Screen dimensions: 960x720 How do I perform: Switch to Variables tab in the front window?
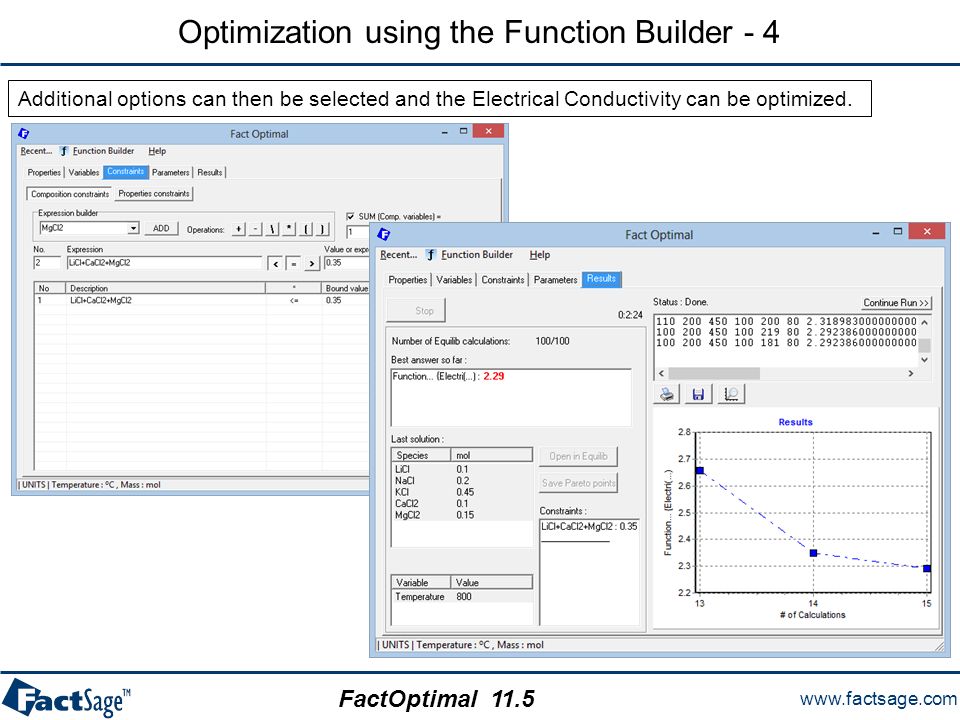[454, 280]
